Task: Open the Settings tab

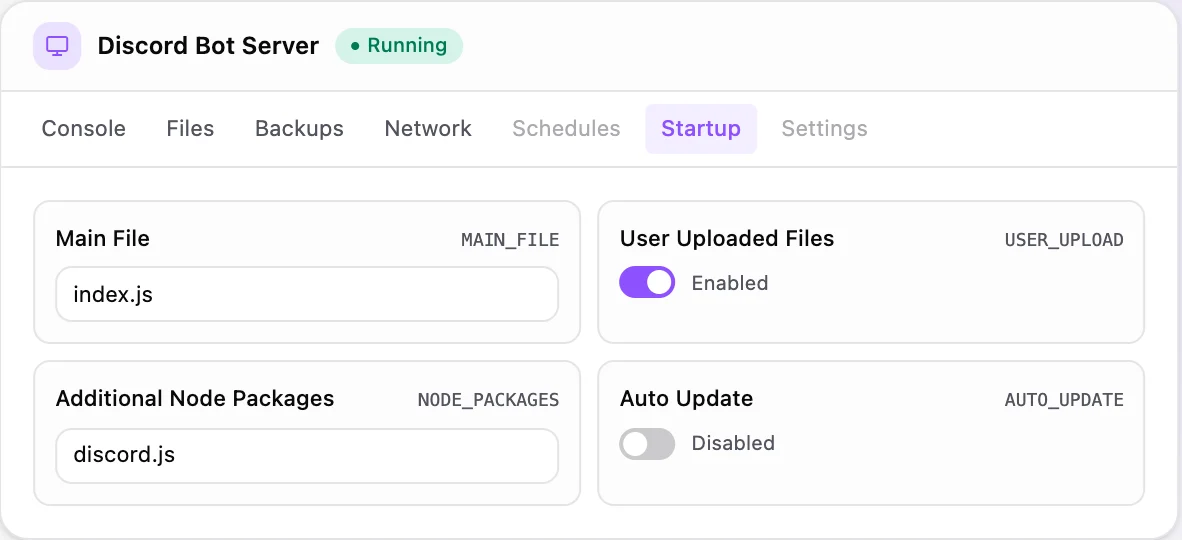Action: [824, 129]
